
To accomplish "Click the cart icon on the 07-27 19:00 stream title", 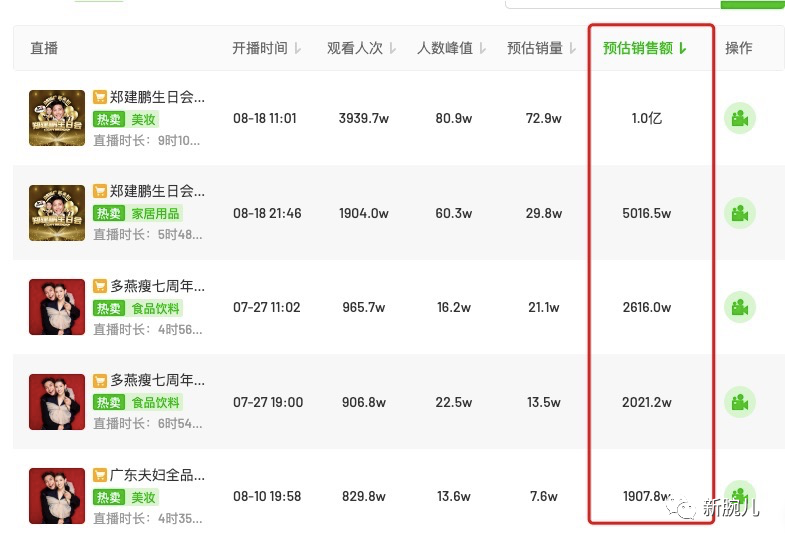I will pos(100,381).
